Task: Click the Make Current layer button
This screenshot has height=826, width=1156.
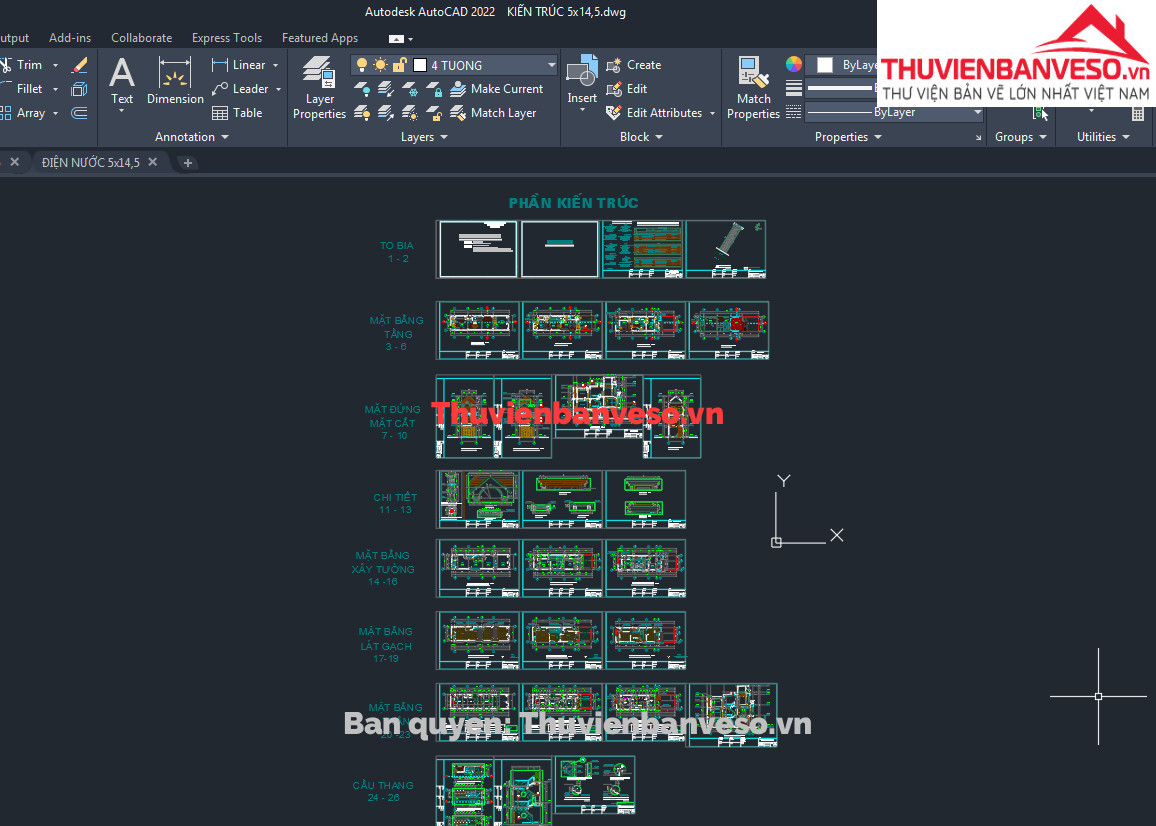Action: click(496, 89)
